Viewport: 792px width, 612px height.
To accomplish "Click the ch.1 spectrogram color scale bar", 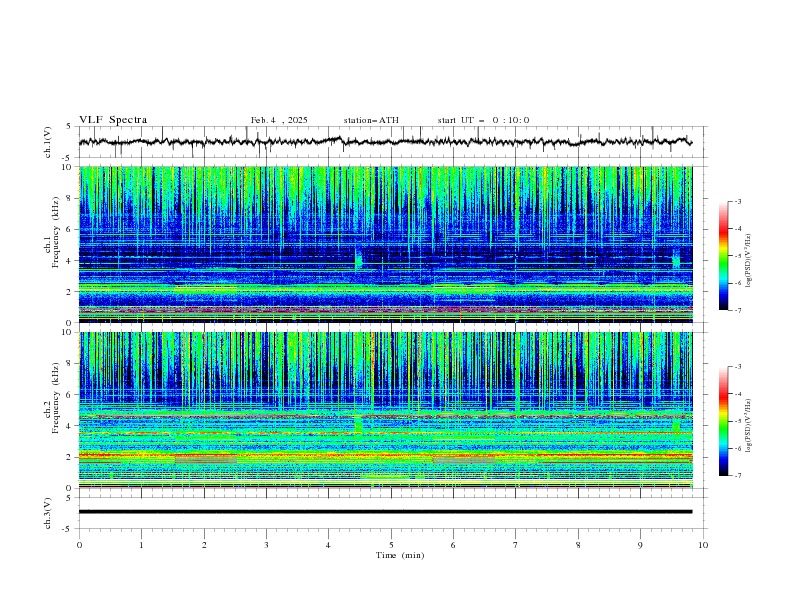I will pos(723,256).
